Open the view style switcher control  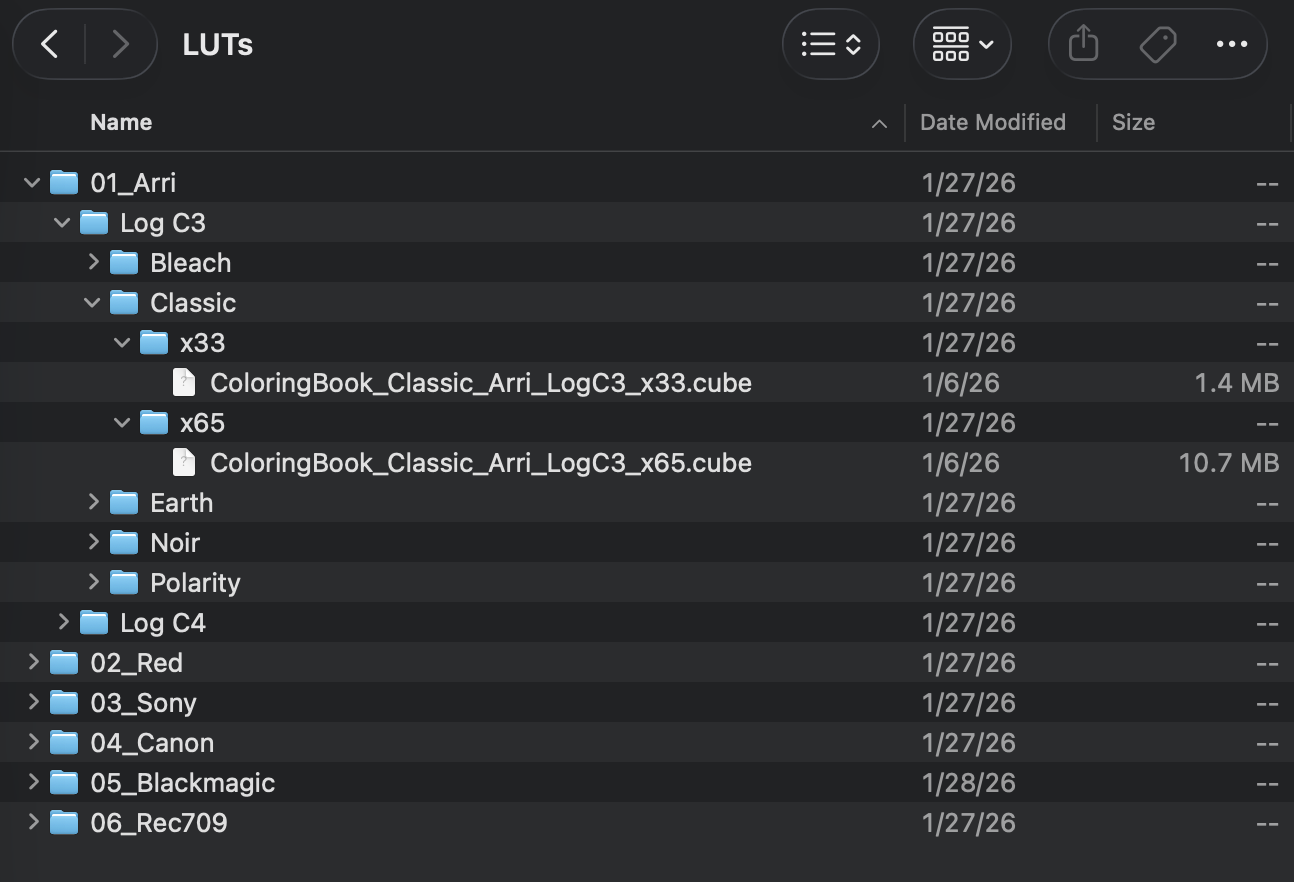click(x=830, y=44)
